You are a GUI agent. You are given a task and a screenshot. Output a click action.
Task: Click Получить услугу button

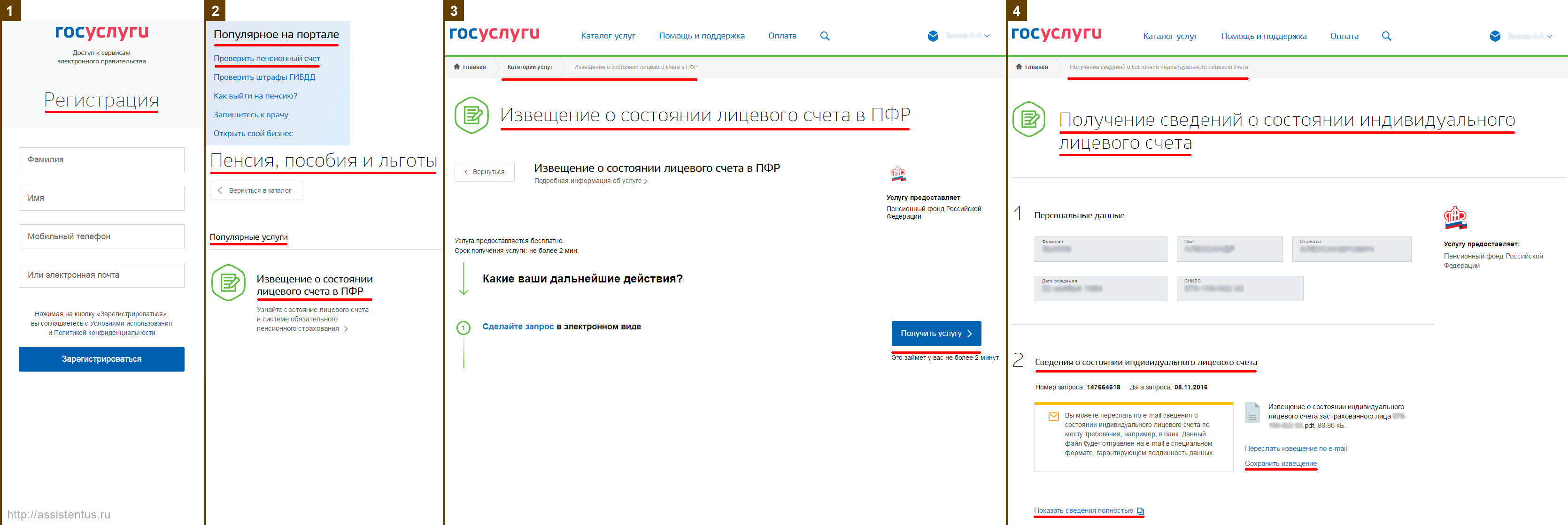click(x=936, y=334)
